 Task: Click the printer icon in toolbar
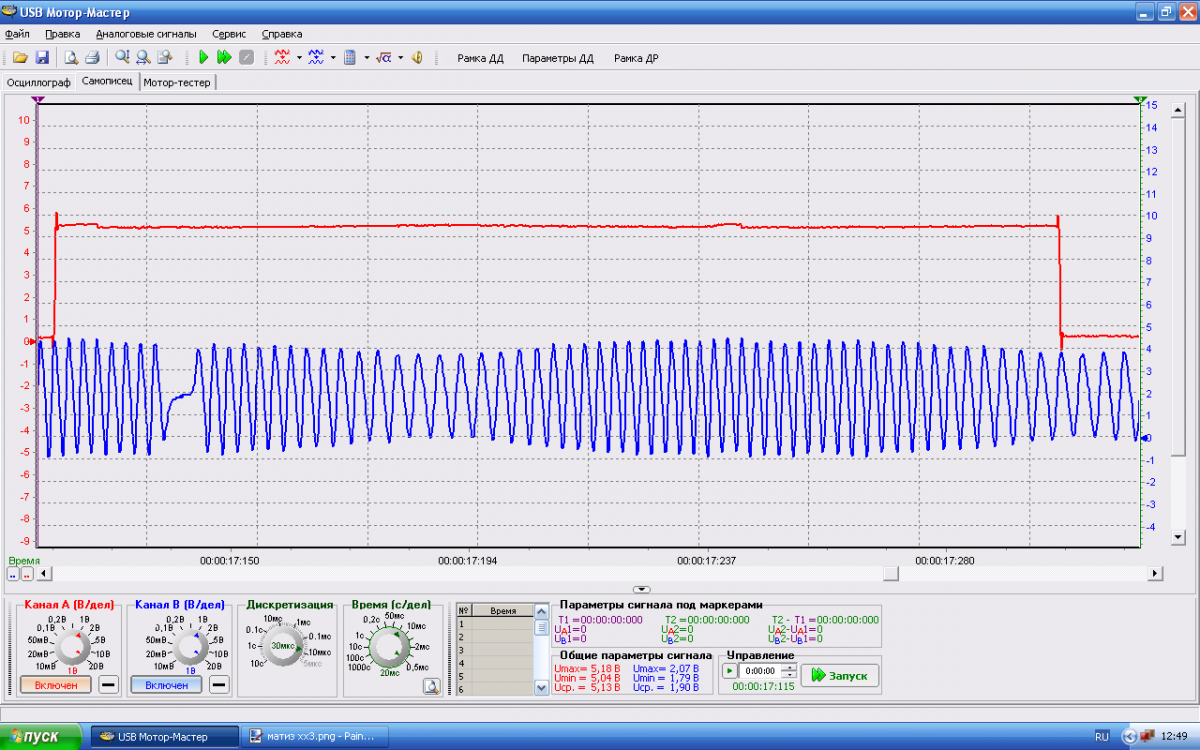tap(92, 58)
